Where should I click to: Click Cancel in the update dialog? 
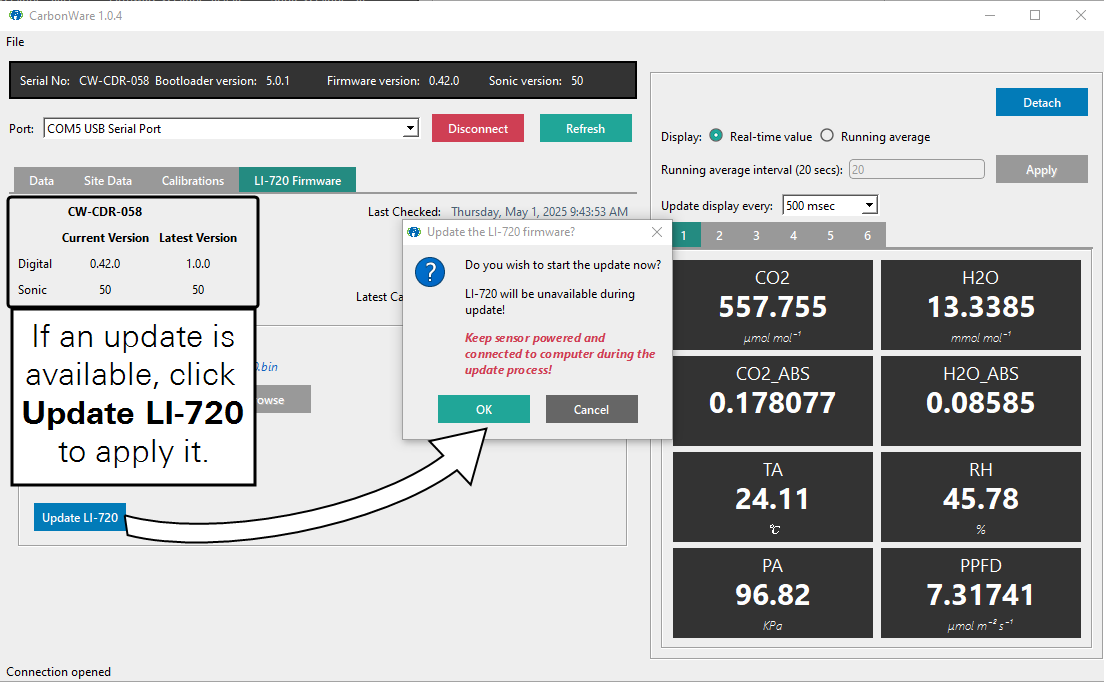pos(591,409)
